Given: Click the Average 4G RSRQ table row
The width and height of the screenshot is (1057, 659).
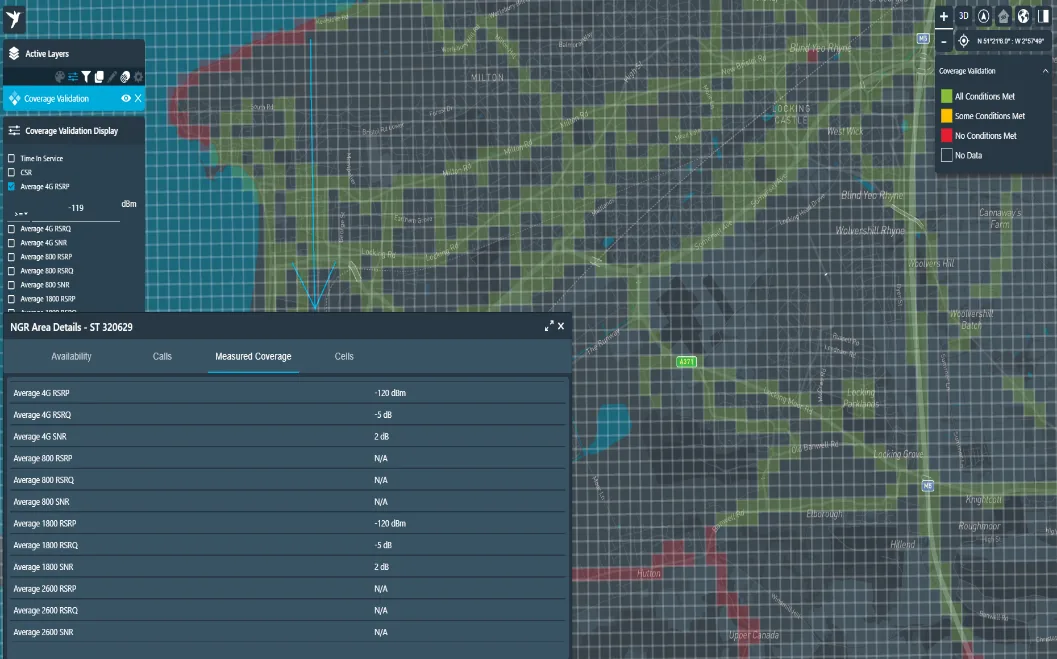Looking at the screenshot, I should [288, 415].
